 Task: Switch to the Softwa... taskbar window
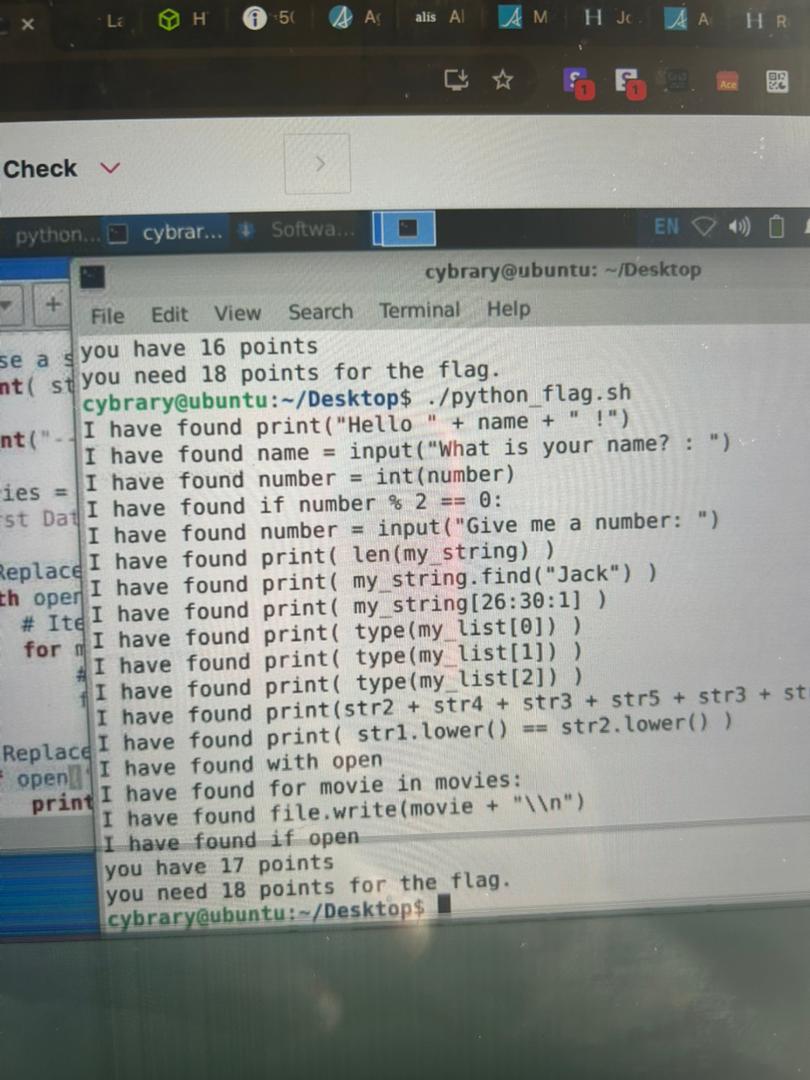point(300,230)
